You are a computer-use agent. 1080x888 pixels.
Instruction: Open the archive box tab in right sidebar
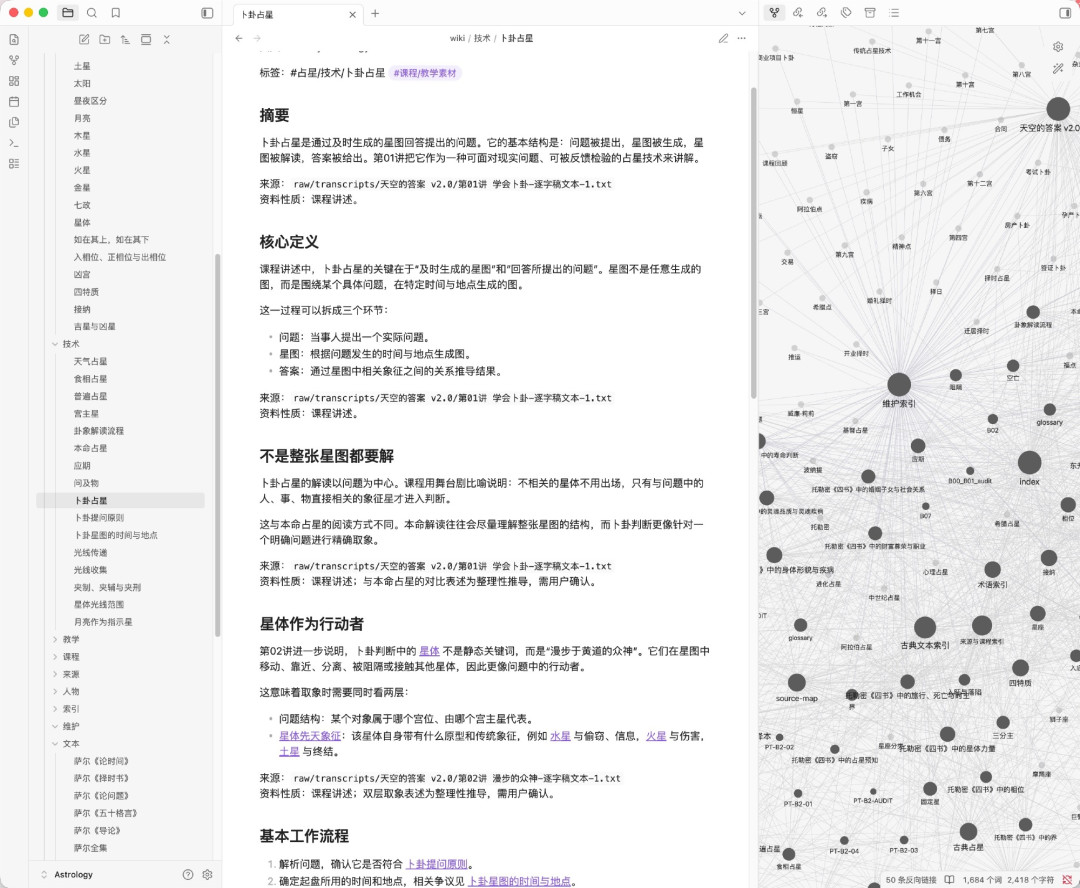pyautogui.click(x=870, y=12)
